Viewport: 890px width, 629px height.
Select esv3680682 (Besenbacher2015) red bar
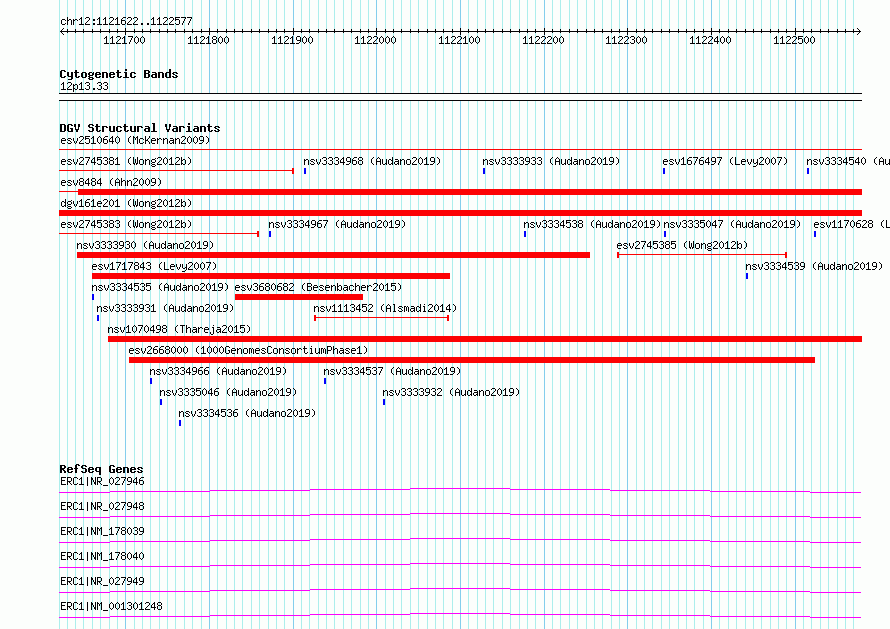299,297
